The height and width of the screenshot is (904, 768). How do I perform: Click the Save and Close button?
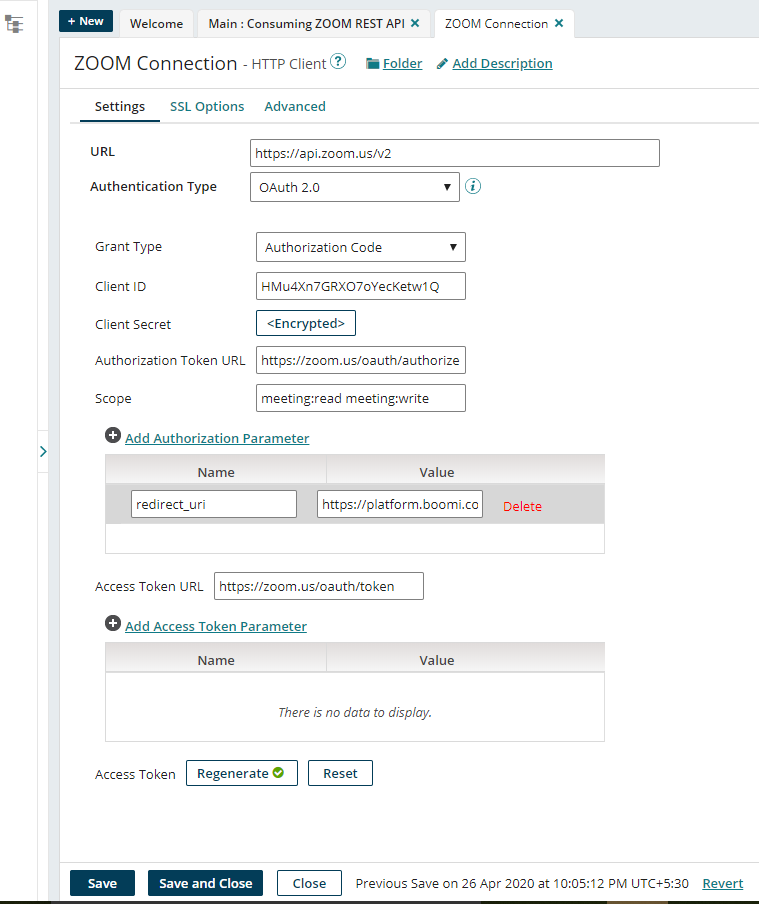click(x=205, y=883)
